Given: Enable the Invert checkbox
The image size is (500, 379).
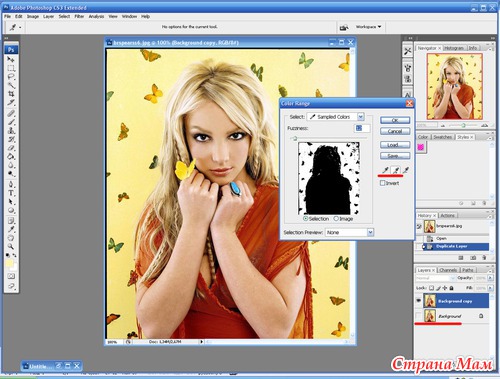Looking at the screenshot, I should [383, 183].
